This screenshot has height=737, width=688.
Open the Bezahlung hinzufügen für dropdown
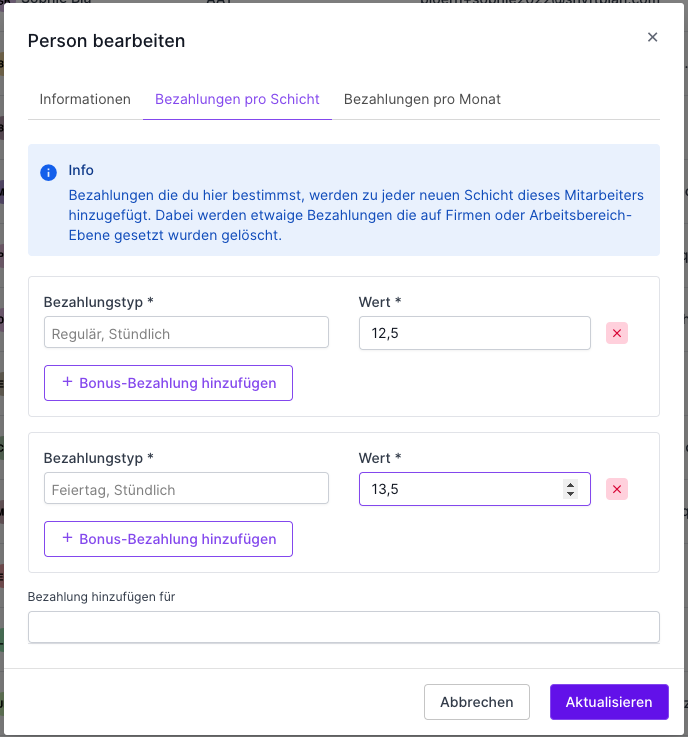(344, 627)
